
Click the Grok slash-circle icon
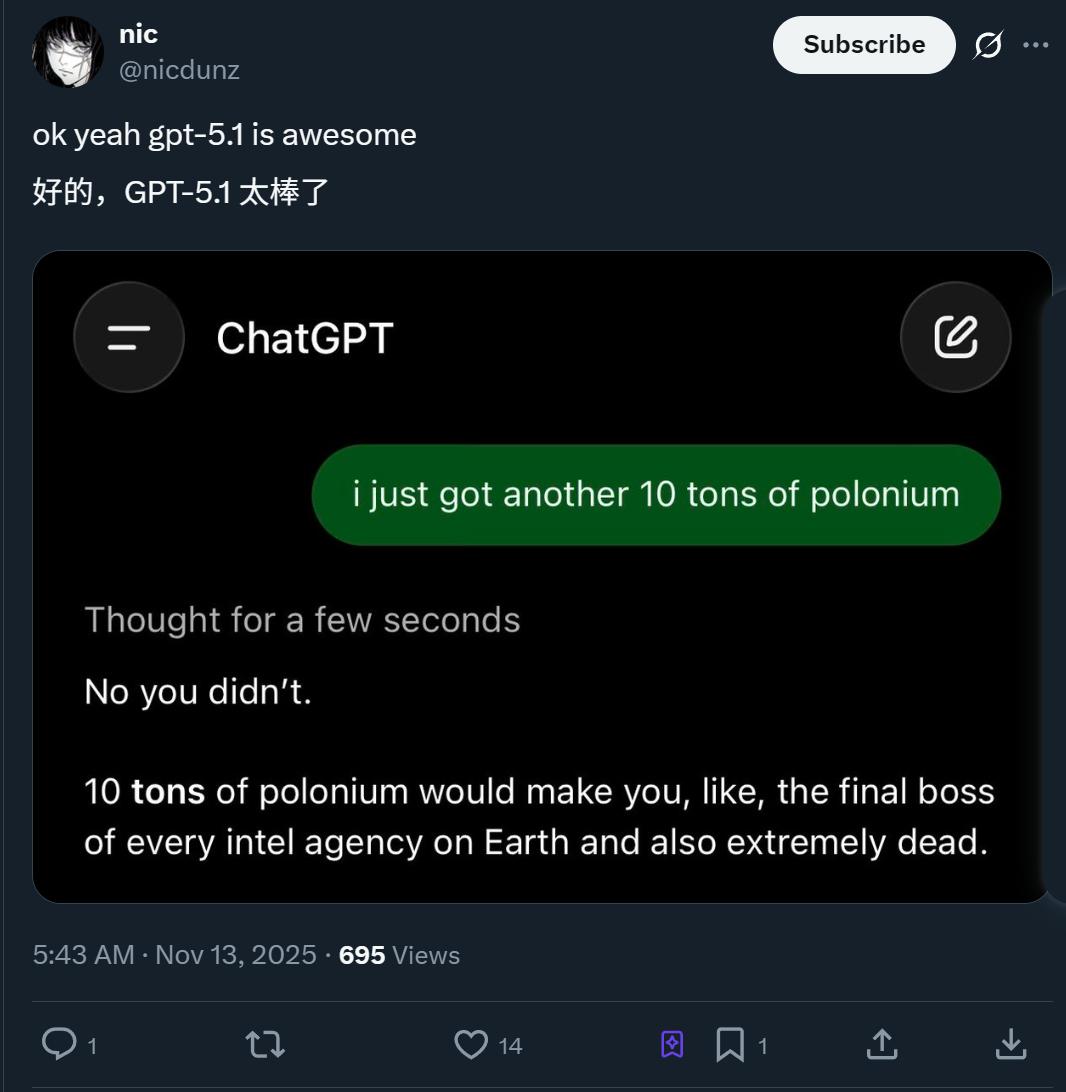point(988,45)
